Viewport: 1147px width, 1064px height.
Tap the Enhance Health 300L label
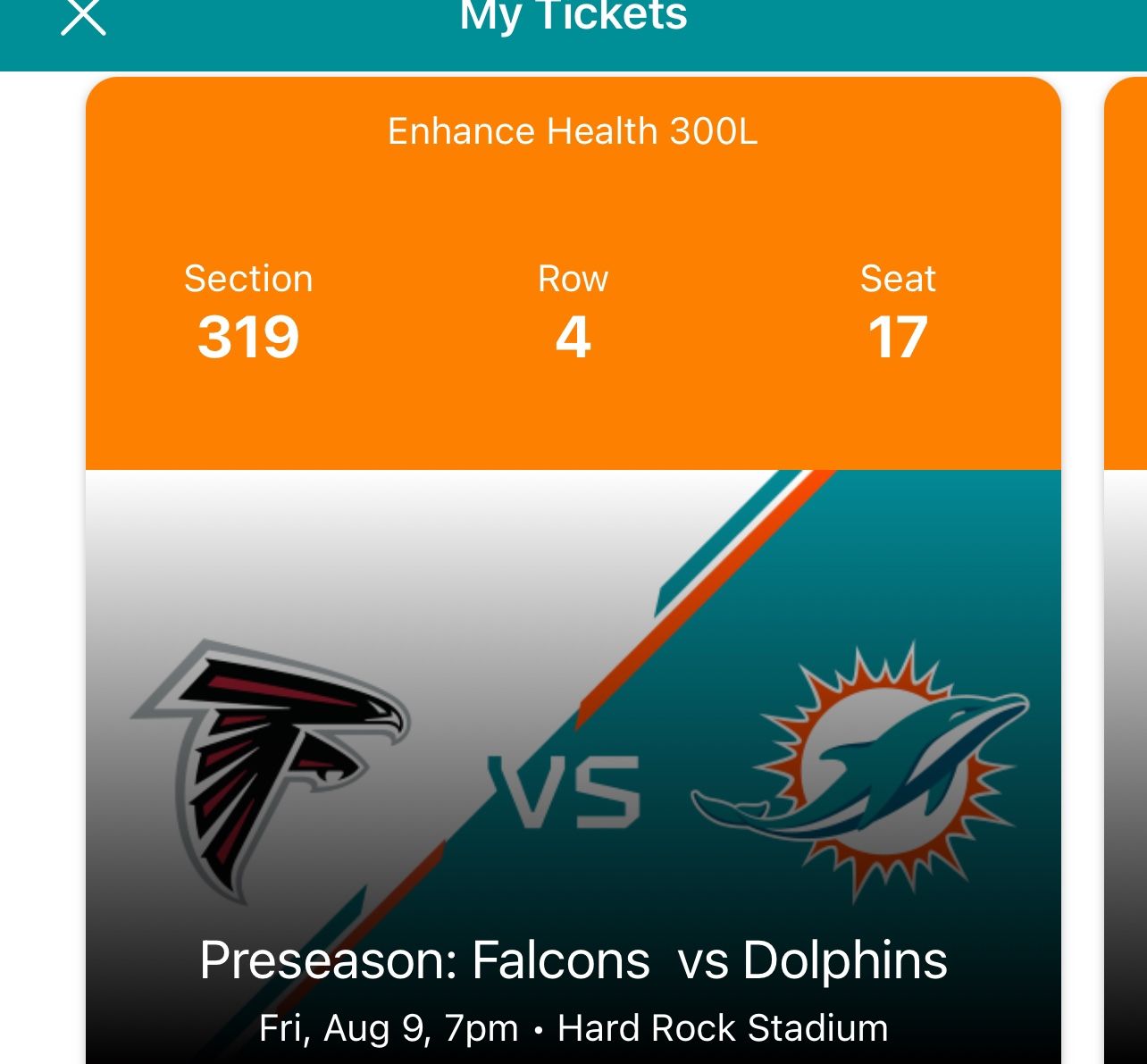pos(573,131)
